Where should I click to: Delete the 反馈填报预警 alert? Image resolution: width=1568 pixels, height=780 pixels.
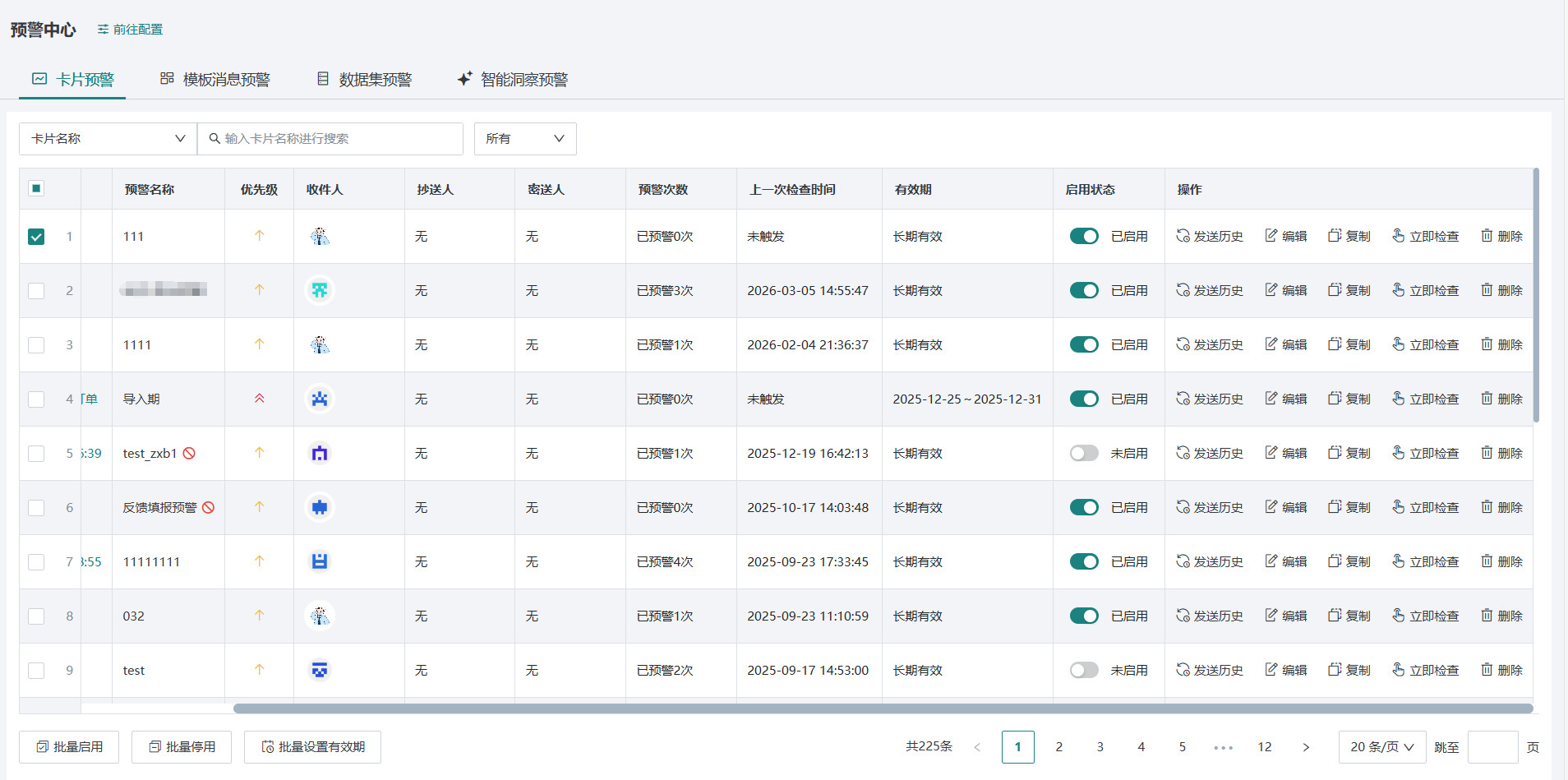point(1501,507)
